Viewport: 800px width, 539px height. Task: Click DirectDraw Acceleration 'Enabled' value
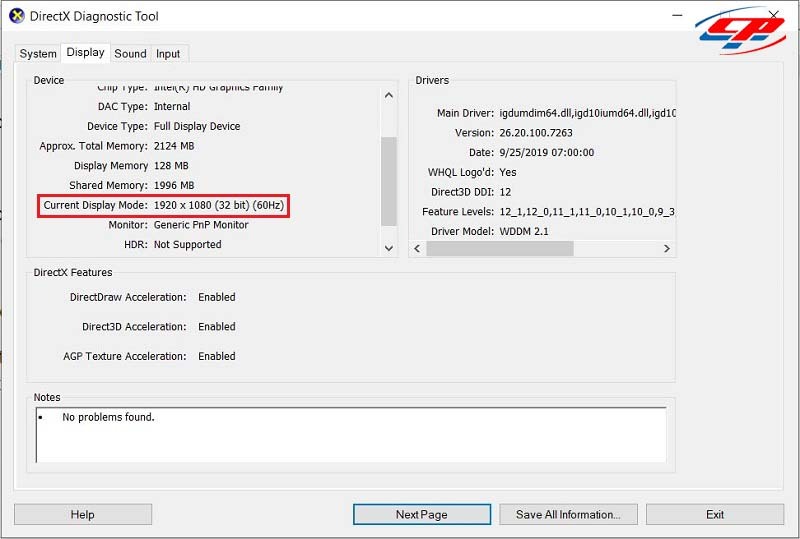pyautogui.click(x=217, y=297)
